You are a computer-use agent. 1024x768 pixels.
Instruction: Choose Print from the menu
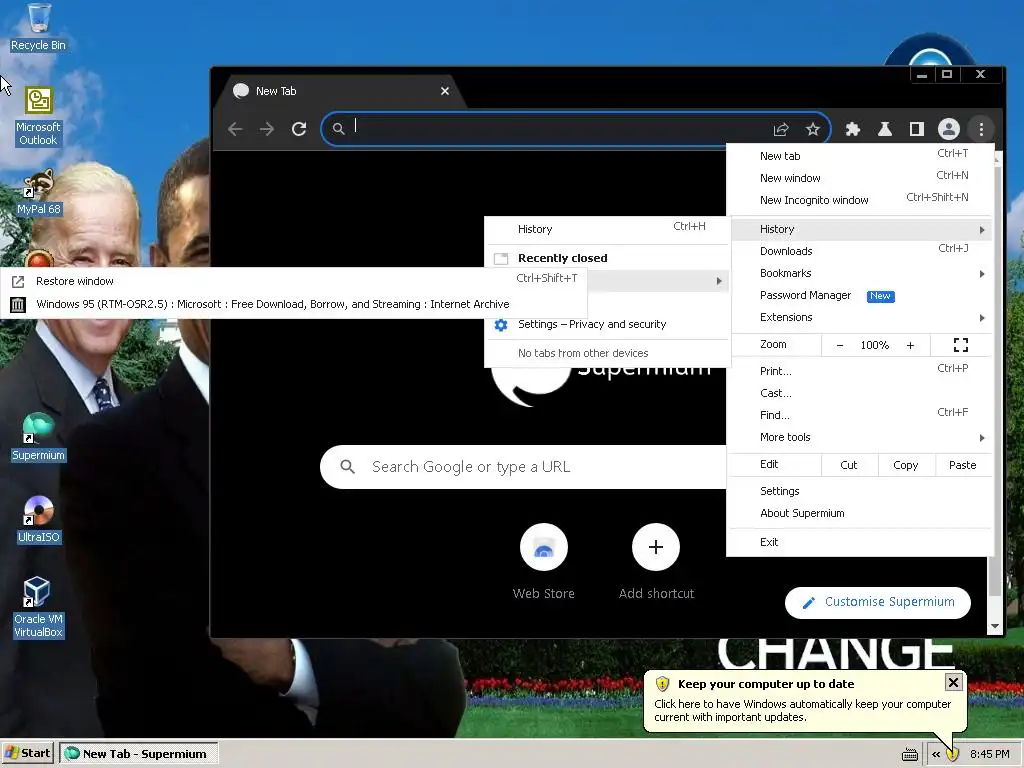860,371
